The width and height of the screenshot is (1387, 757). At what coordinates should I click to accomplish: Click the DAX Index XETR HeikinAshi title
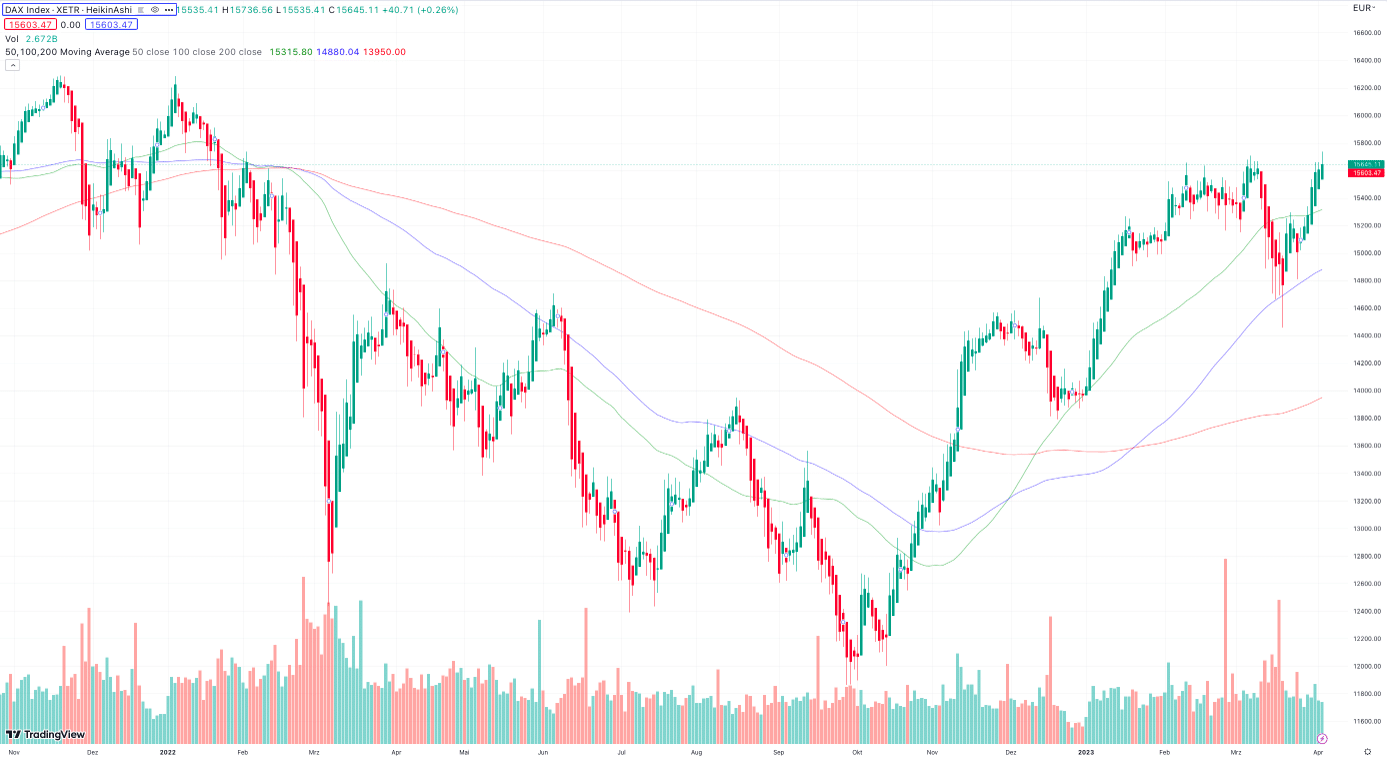point(69,10)
